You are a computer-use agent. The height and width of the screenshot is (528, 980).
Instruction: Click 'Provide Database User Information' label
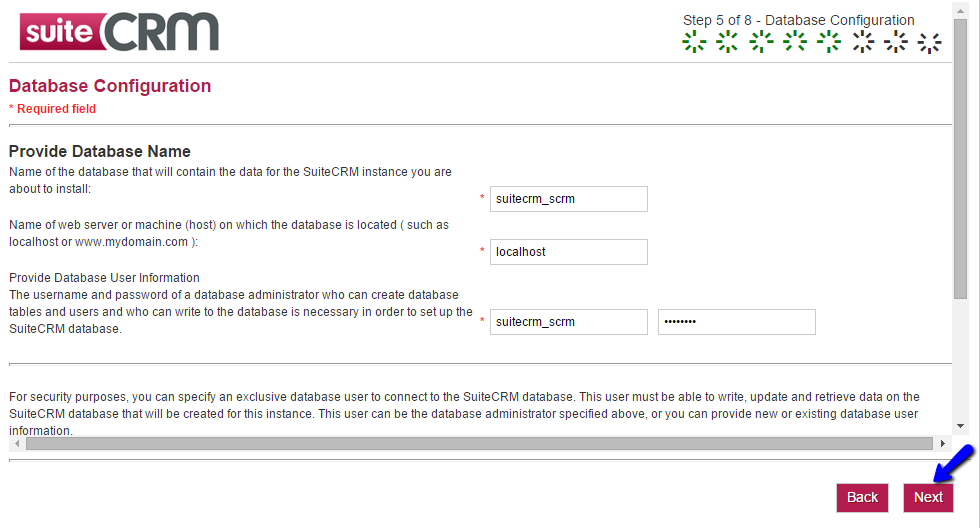click(104, 277)
